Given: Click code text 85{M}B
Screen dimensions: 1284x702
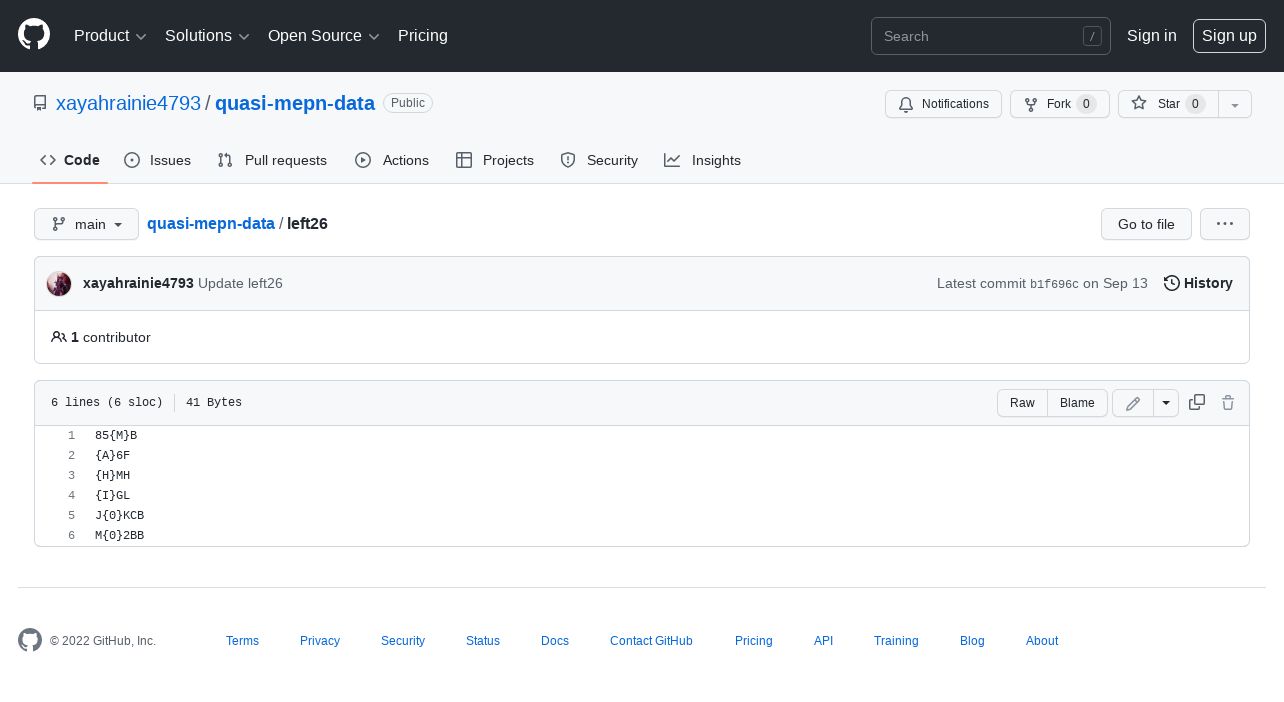Looking at the screenshot, I should (116, 436).
